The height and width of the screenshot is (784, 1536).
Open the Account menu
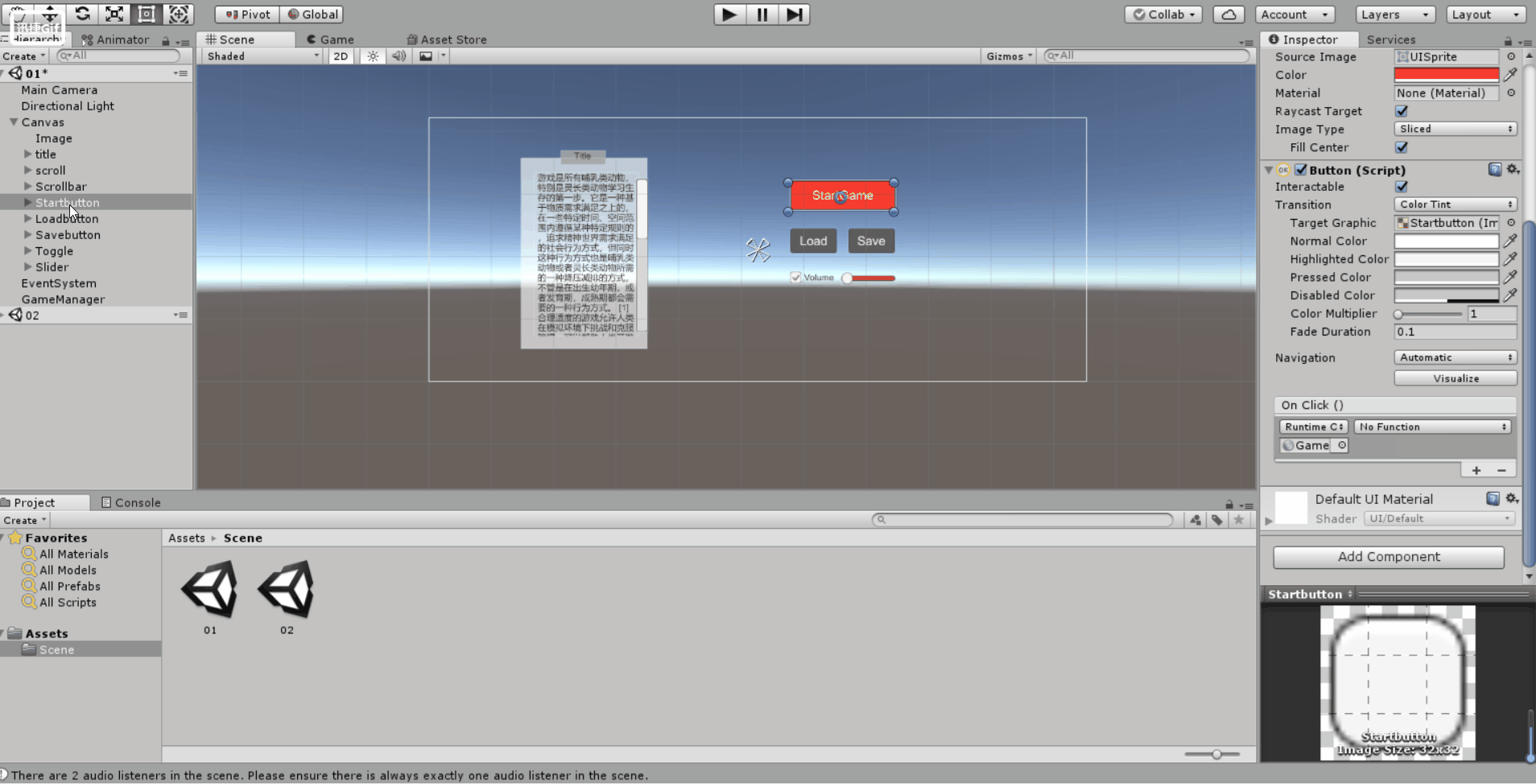tap(1295, 14)
